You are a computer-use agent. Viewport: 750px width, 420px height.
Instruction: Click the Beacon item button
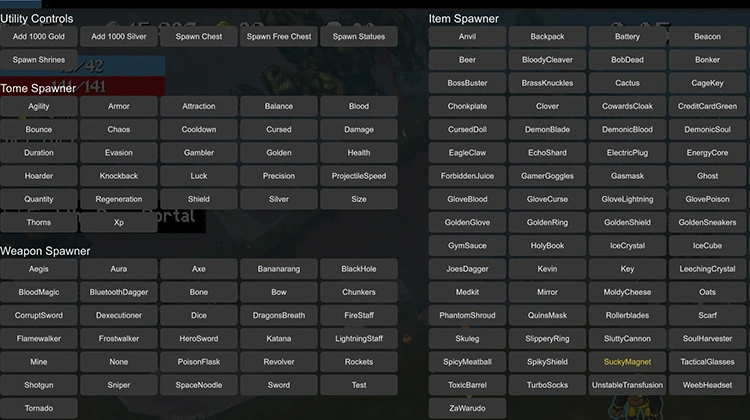pyautogui.click(x=707, y=36)
